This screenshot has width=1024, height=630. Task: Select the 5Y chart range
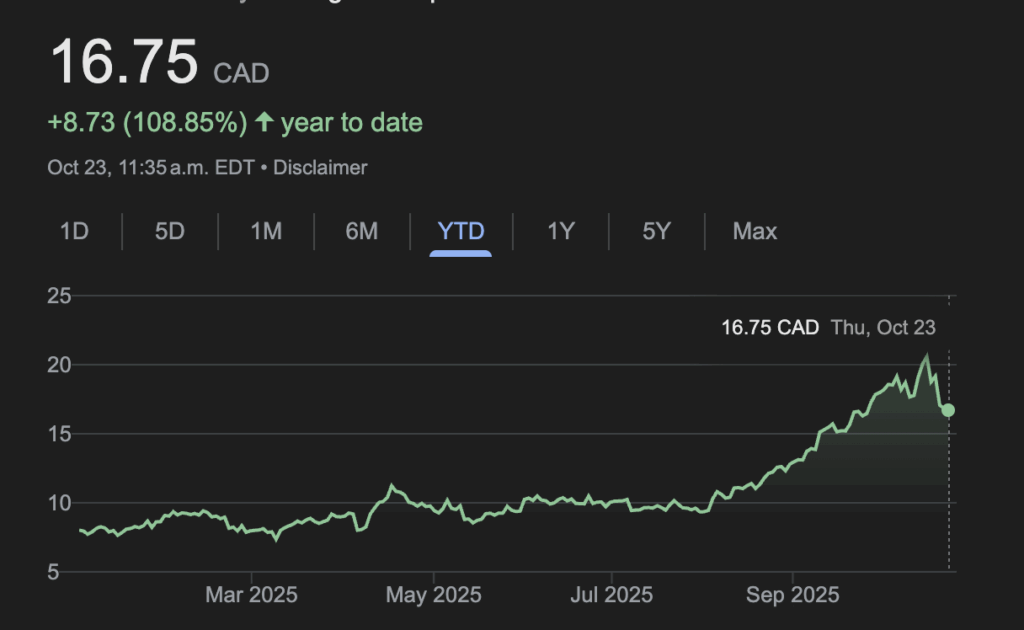pos(656,232)
